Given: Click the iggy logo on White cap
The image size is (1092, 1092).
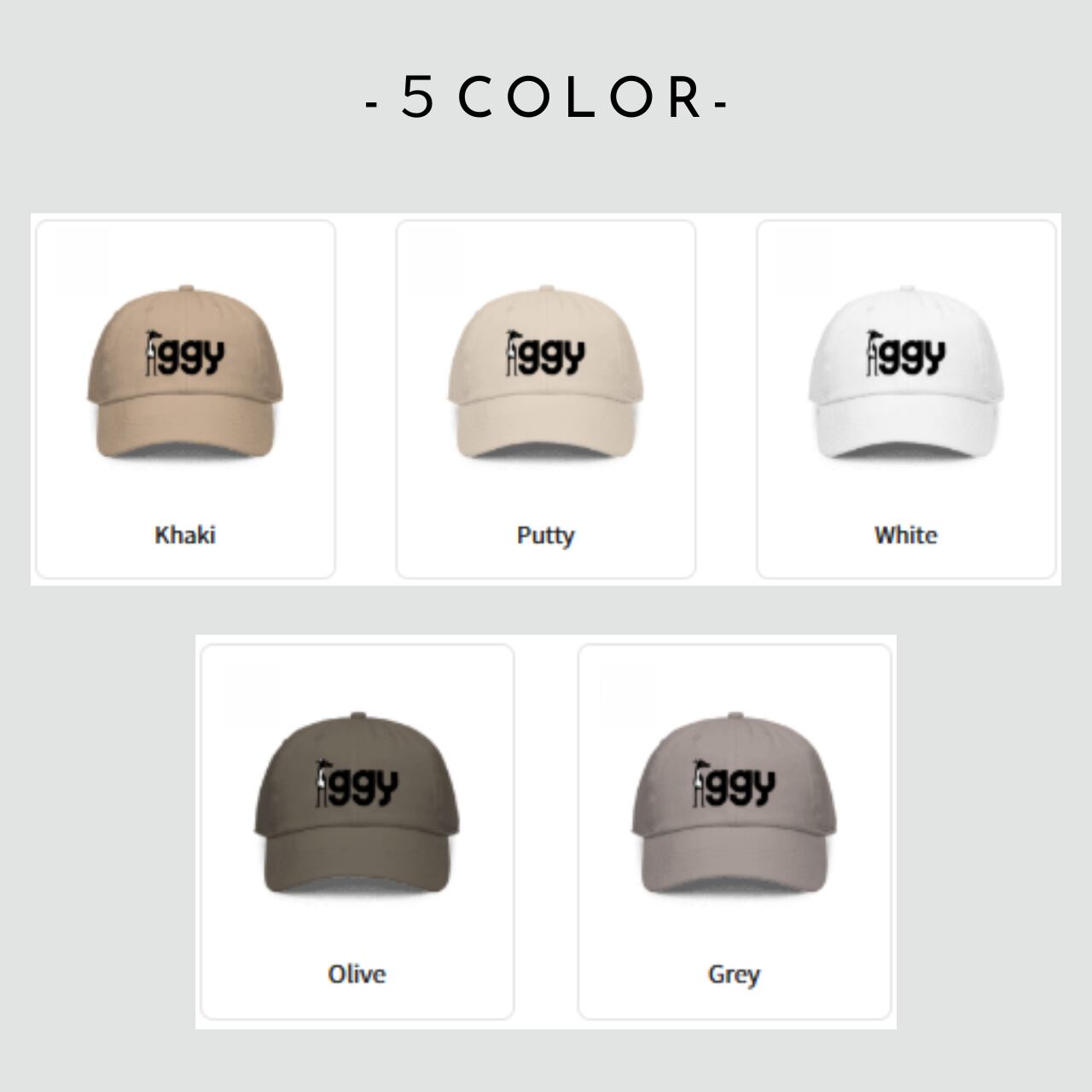Looking at the screenshot, I should [906, 353].
